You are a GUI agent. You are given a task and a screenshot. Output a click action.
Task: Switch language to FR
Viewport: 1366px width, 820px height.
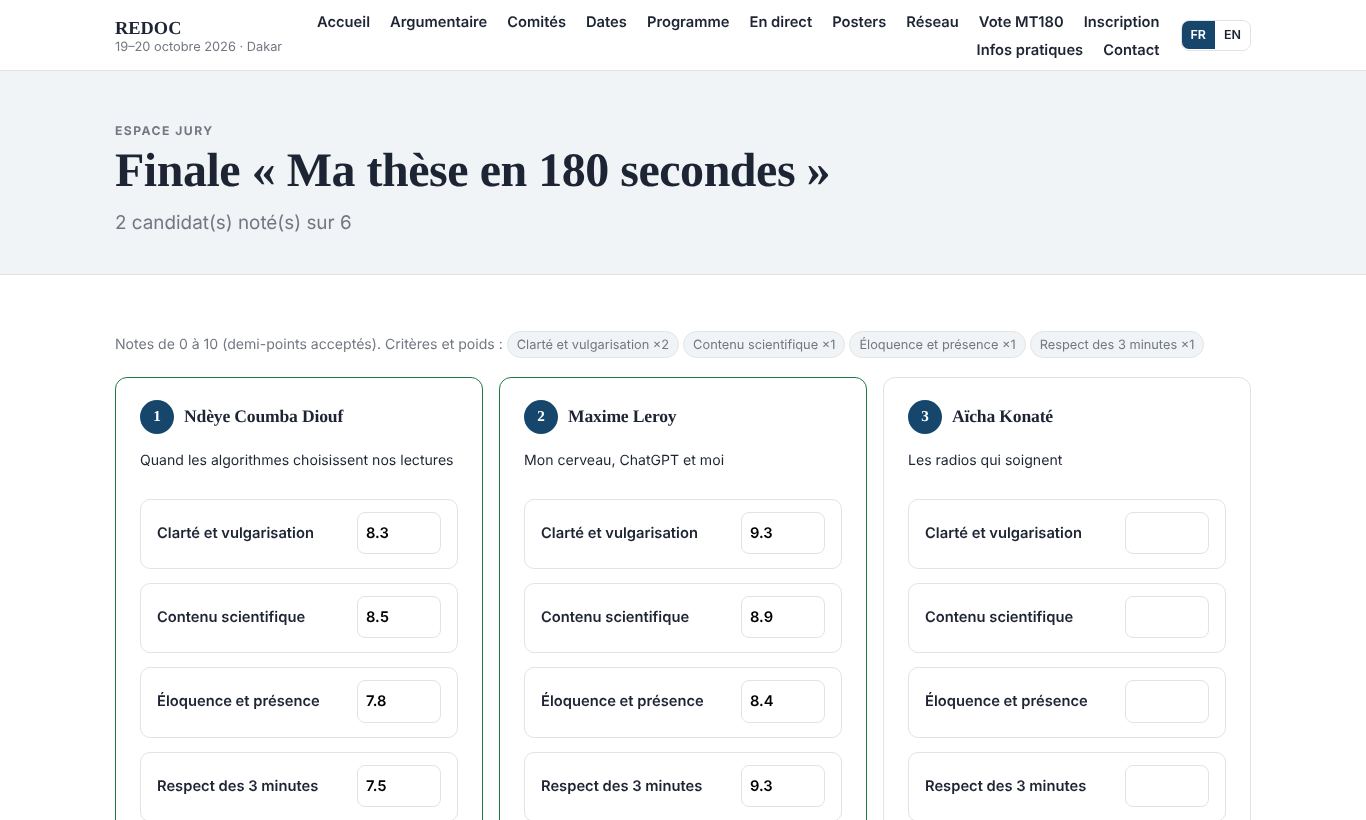[1198, 35]
